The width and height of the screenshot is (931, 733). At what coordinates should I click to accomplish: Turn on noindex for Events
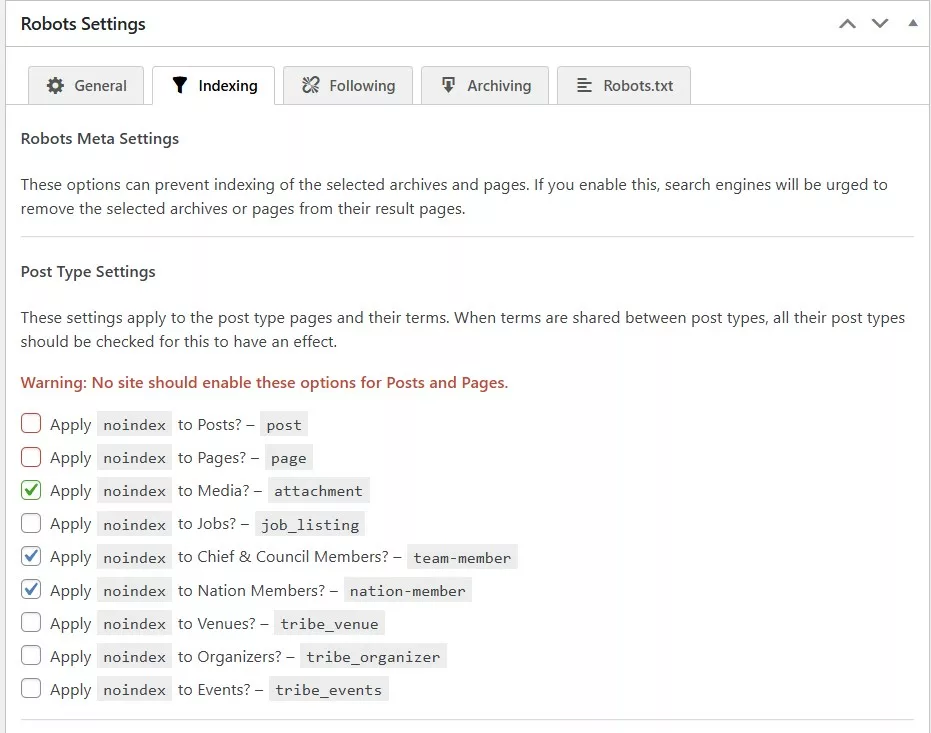[x=31, y=689]
